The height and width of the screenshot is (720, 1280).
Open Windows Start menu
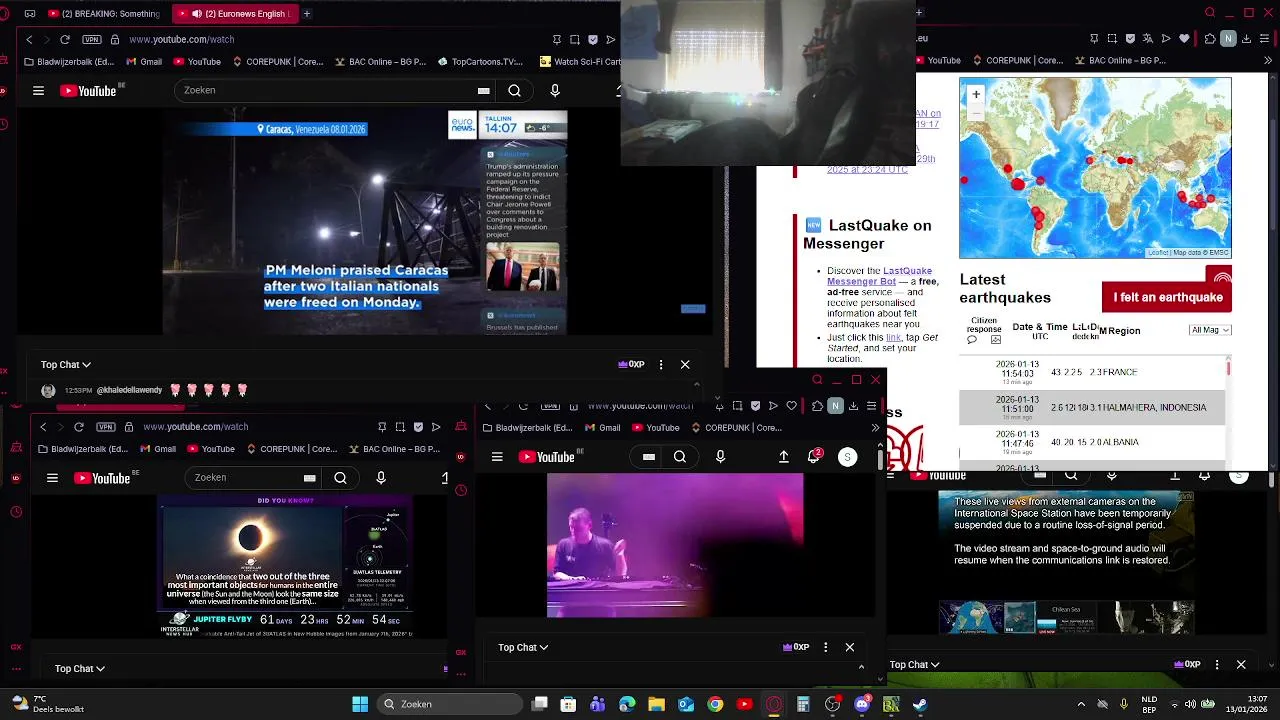(360, 704)
